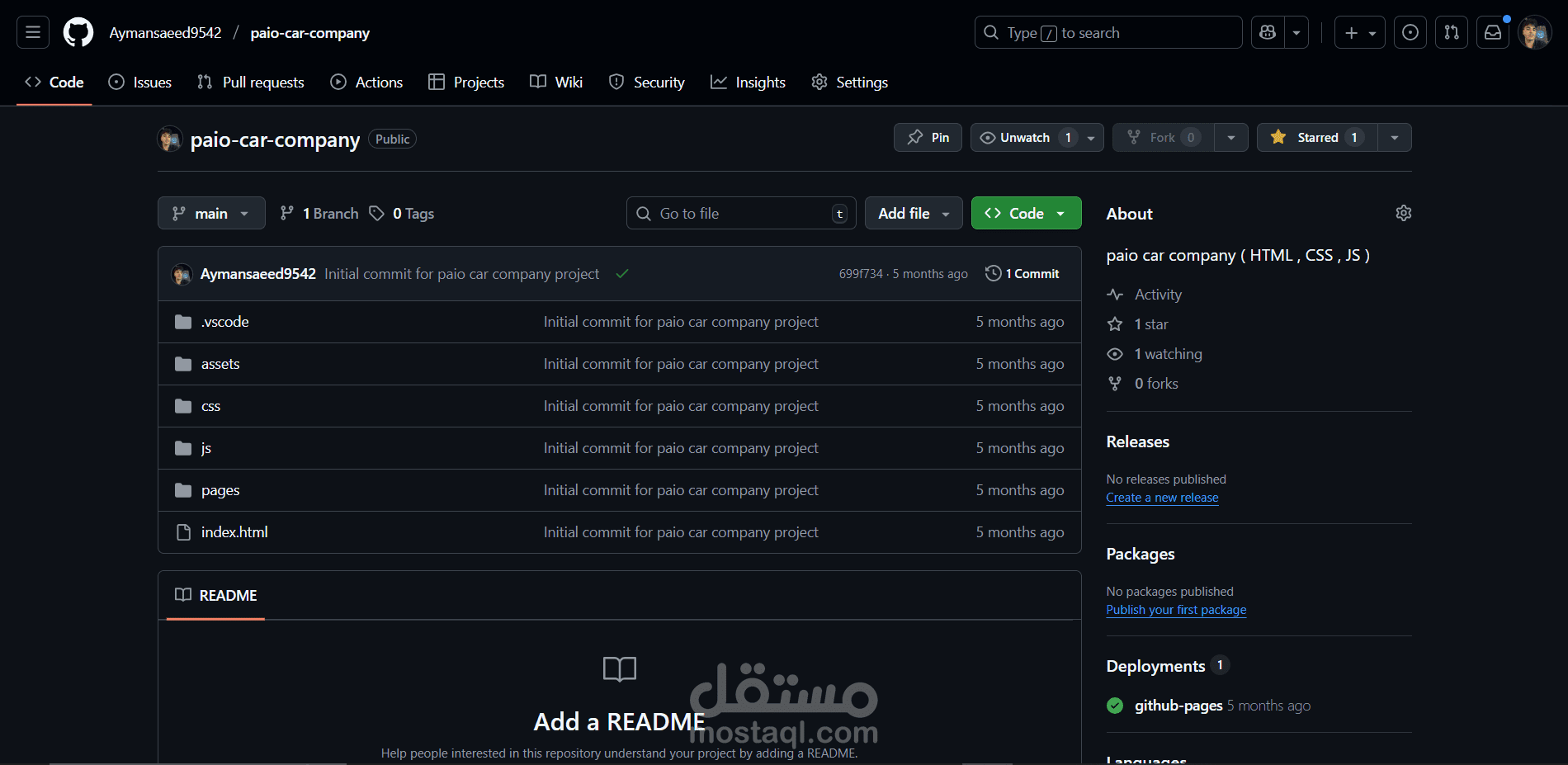Image resolution: width=1568 pixels, height=765 pixels.
Task: Open the issues circle icon in header
Action: (x=1410, y=32)
